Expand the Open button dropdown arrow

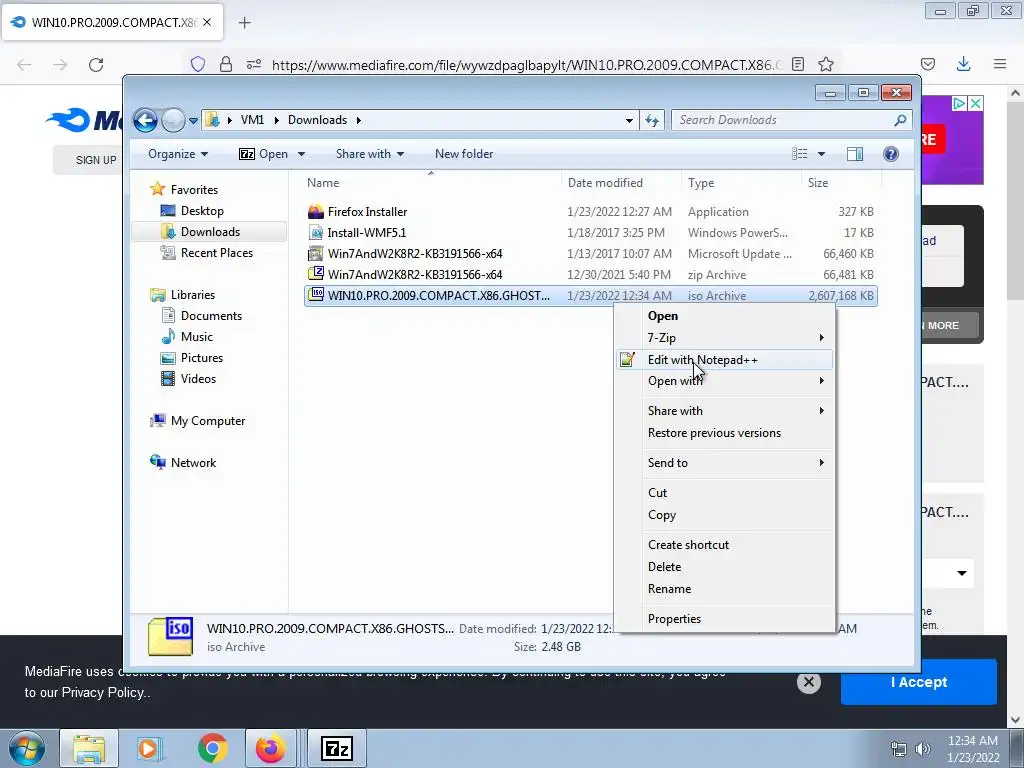(301, 154)
